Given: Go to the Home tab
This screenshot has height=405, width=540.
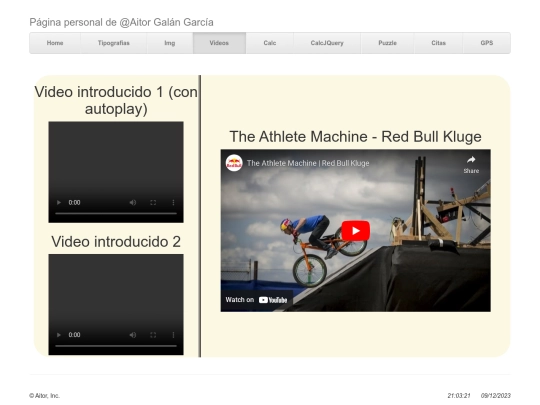Looking at the screenshot, I should click(55, 43).
